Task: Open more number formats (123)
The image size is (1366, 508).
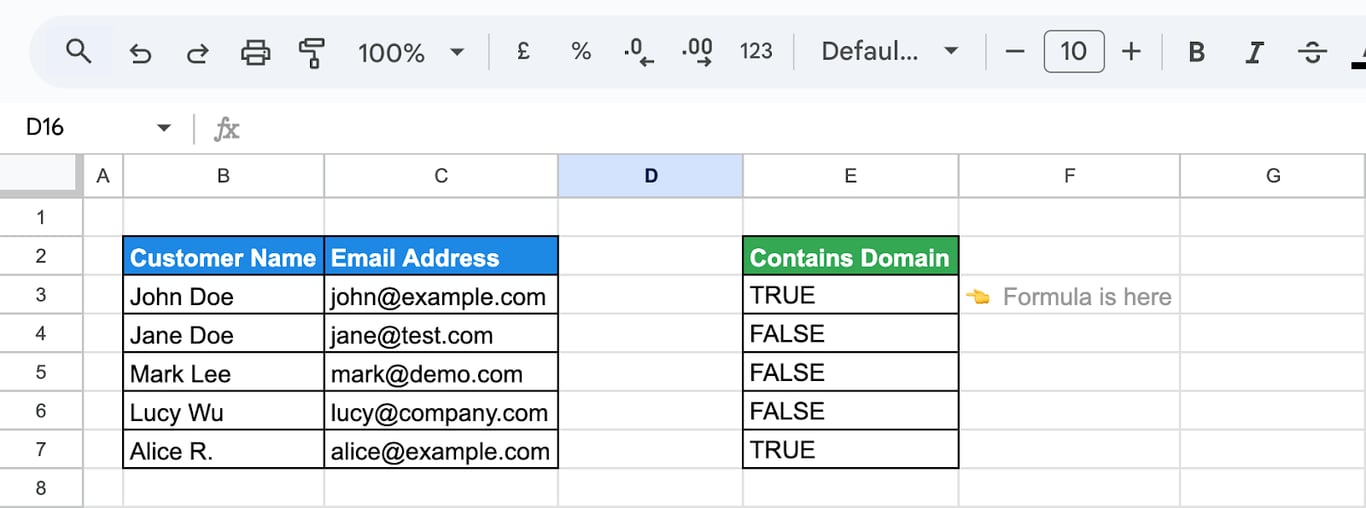Action: coord(756,52)
